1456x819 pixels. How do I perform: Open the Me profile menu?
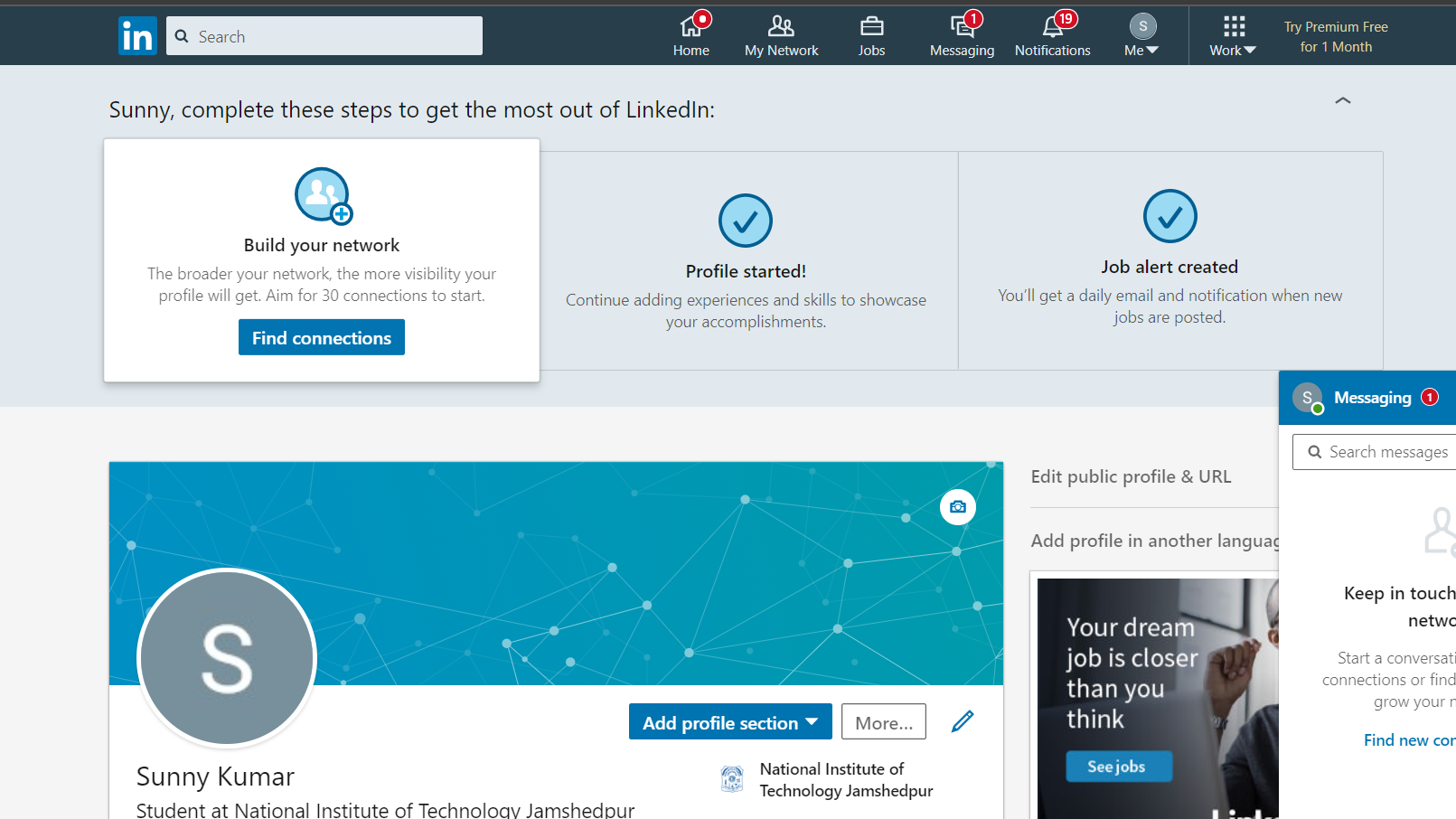pos(1142,36)
